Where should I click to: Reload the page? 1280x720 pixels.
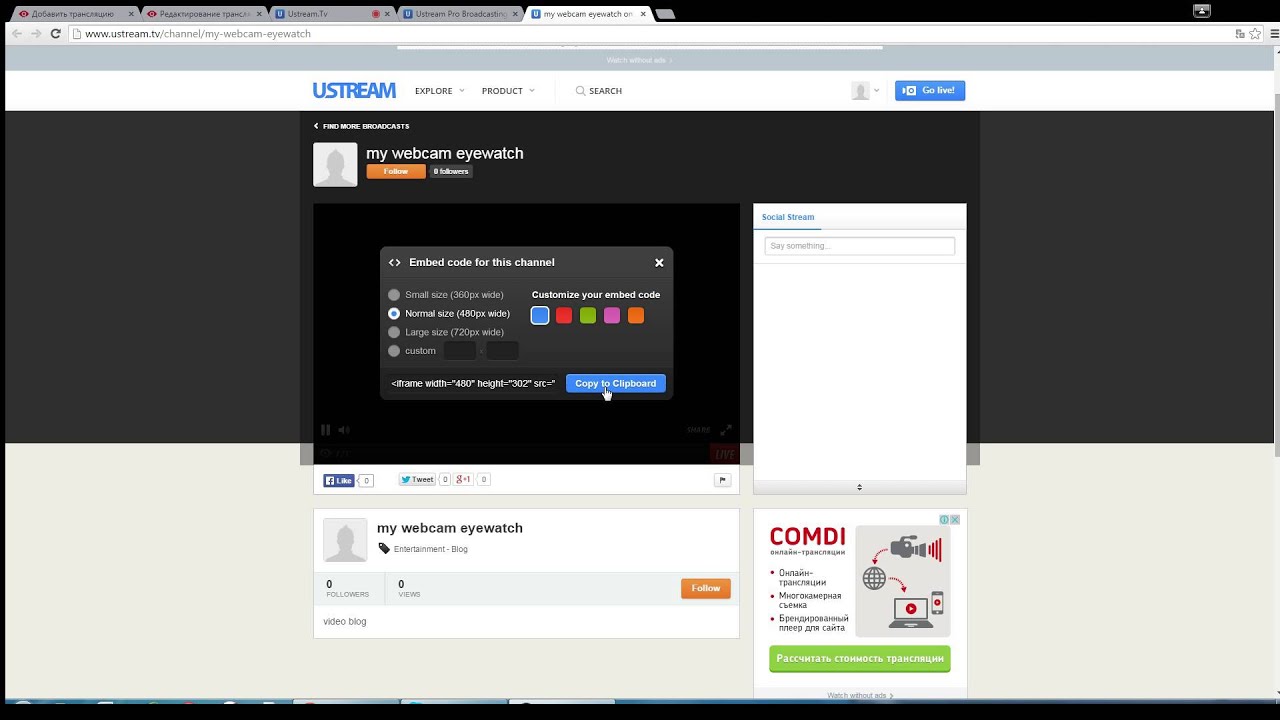pyautogui.click(x=56, y=34)
